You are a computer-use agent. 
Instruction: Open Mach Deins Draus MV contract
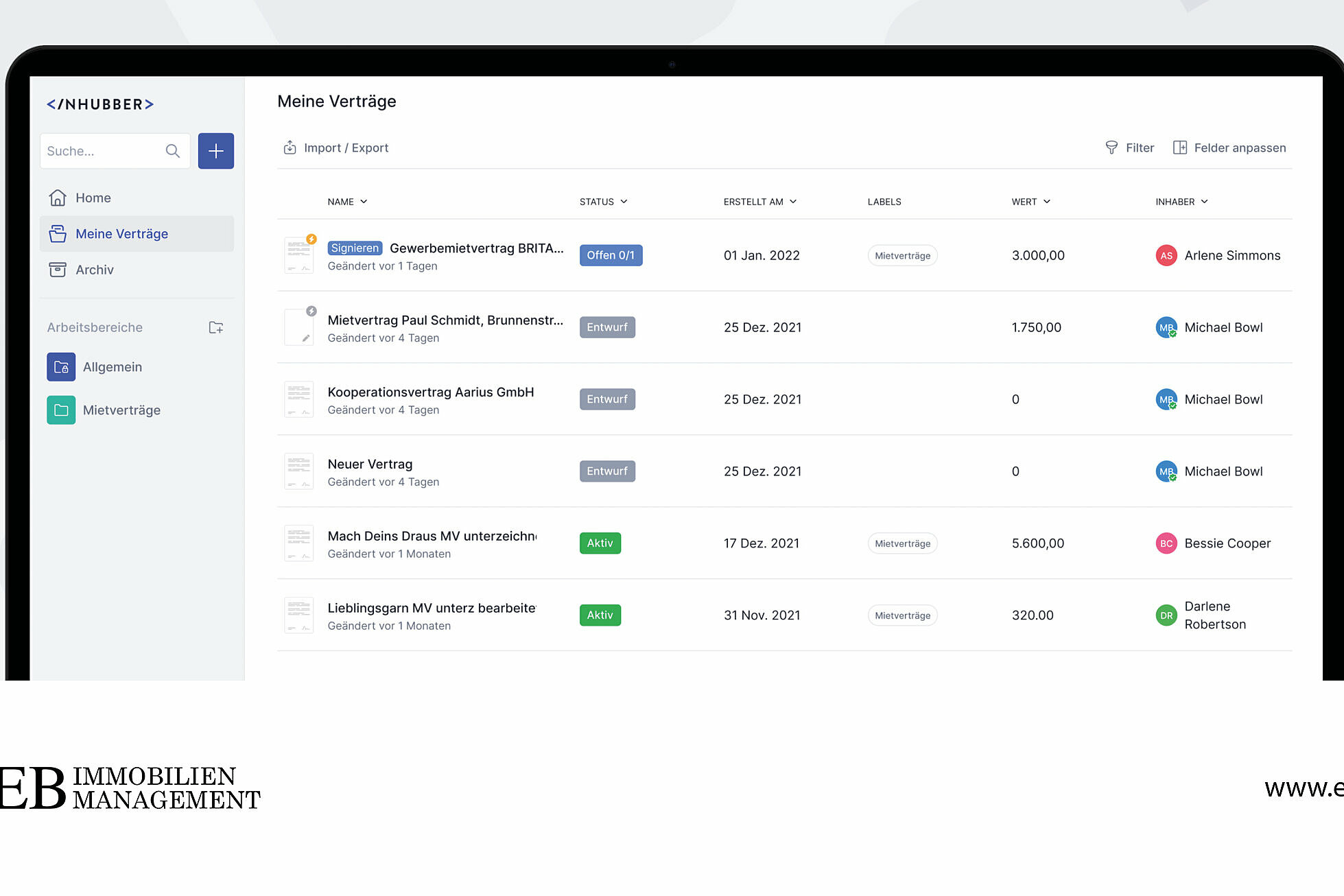(432, 537)
